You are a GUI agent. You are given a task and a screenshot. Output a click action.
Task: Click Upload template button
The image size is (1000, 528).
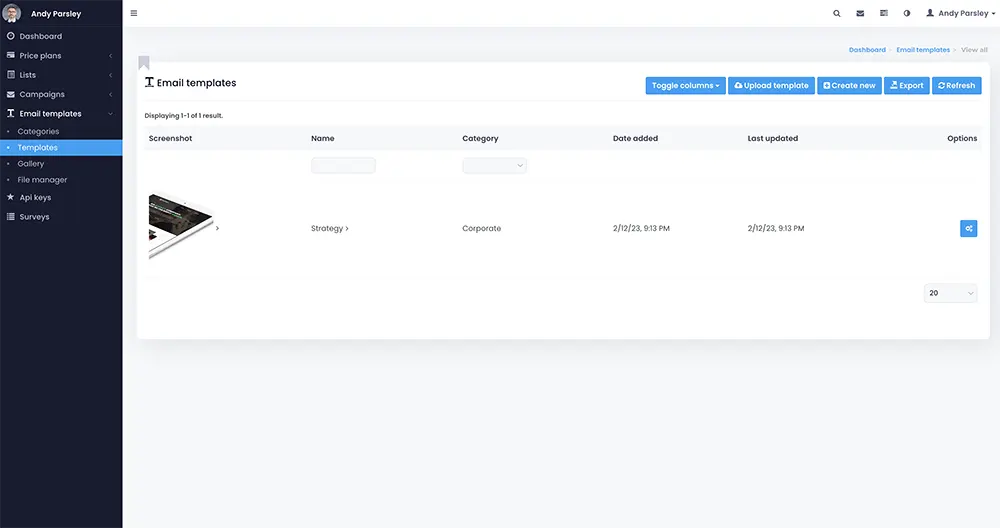(x=772, y=85)
